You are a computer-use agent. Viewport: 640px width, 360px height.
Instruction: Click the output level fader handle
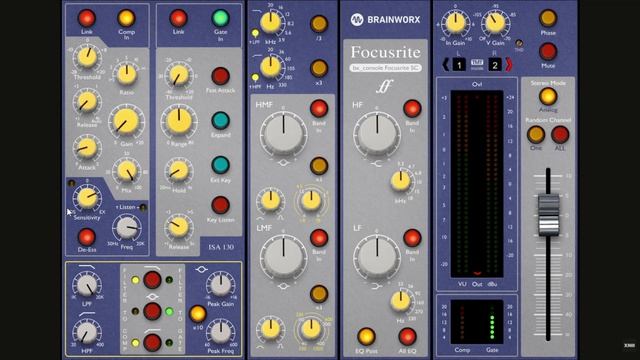pos(548,215)
